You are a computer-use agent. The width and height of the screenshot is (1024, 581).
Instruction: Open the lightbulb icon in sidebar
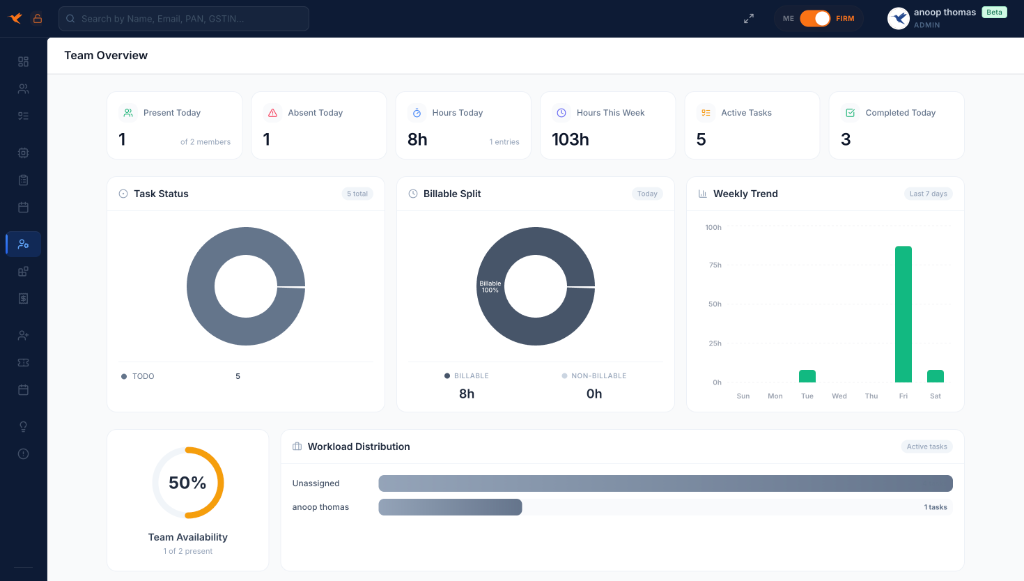pos(23,427)
